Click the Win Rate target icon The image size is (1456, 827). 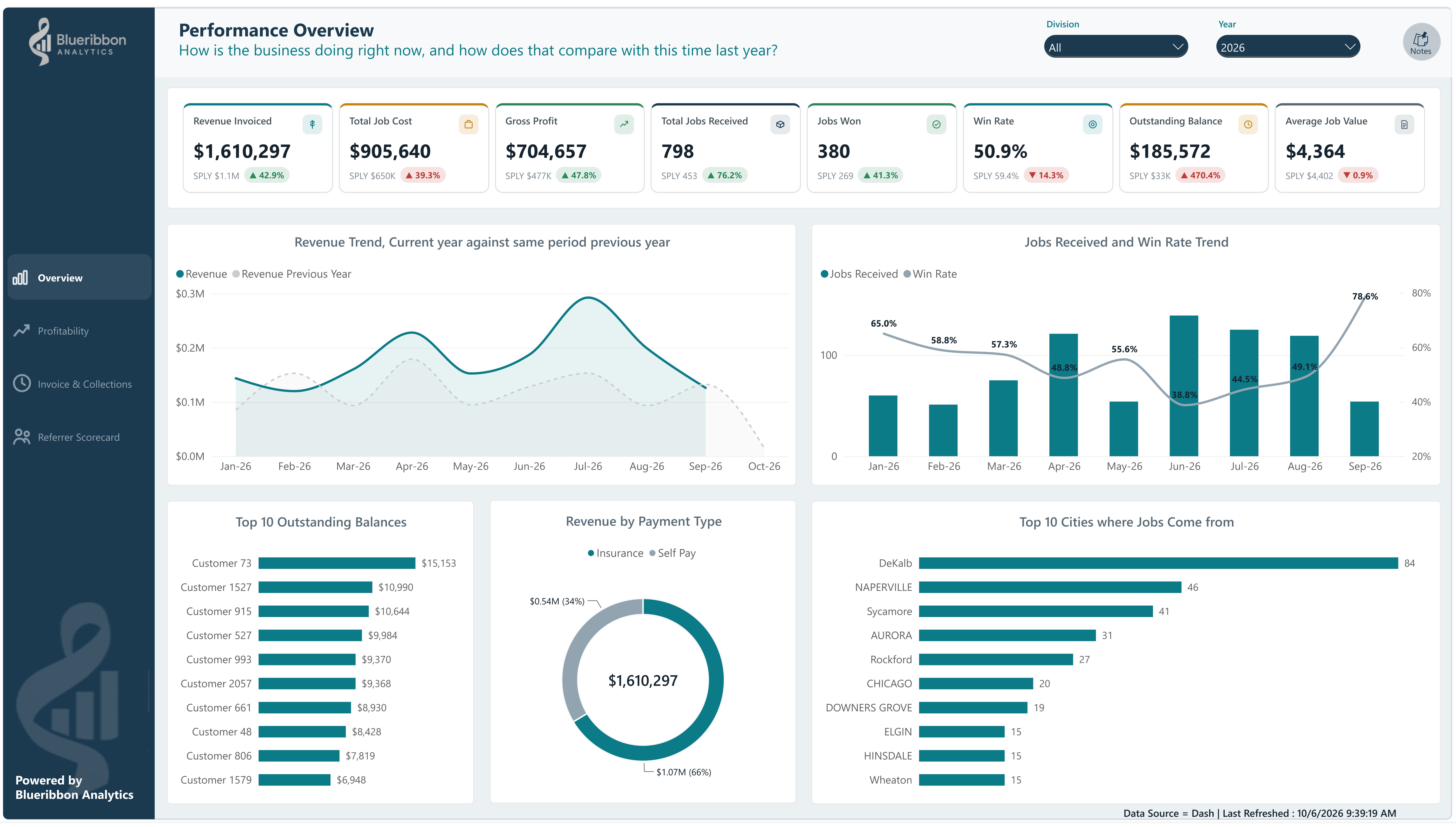(x=1093, y=124)
